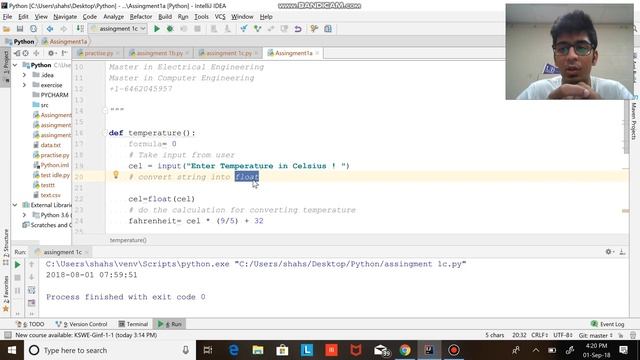Open the Navigate menu
This screenshot has width=640, height=360.
pos(65,17)
